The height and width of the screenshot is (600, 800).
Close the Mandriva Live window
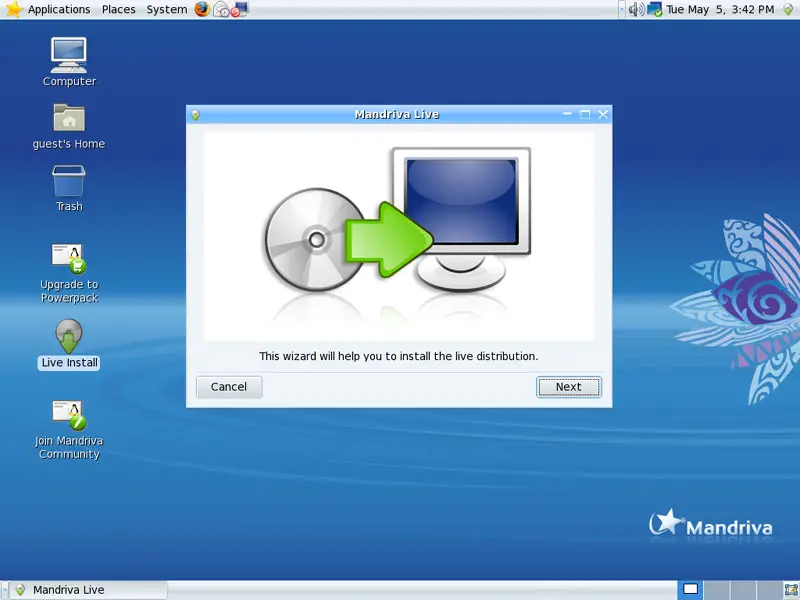(603, 114)
